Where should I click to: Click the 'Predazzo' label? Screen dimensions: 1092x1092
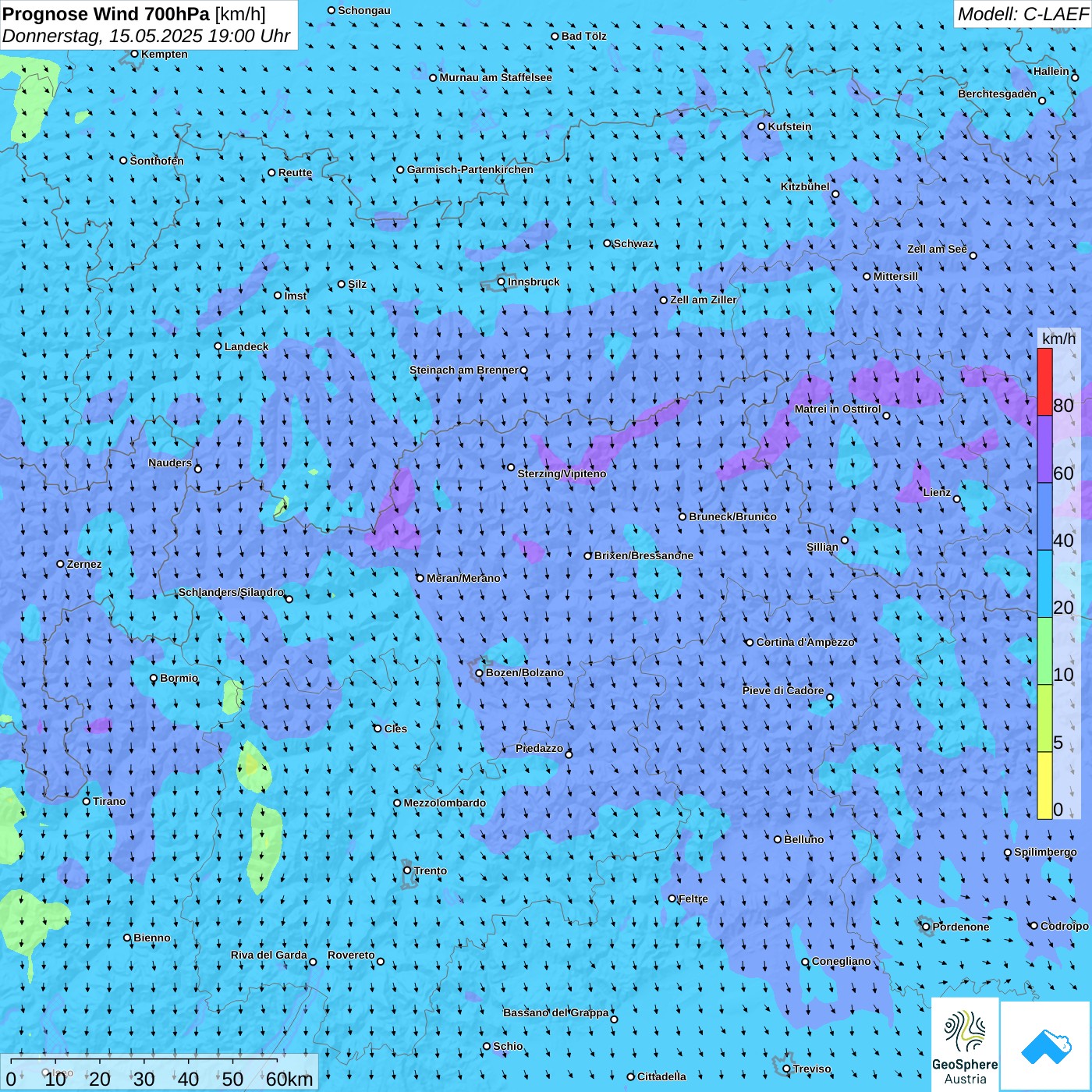click(x=540, y=748)
